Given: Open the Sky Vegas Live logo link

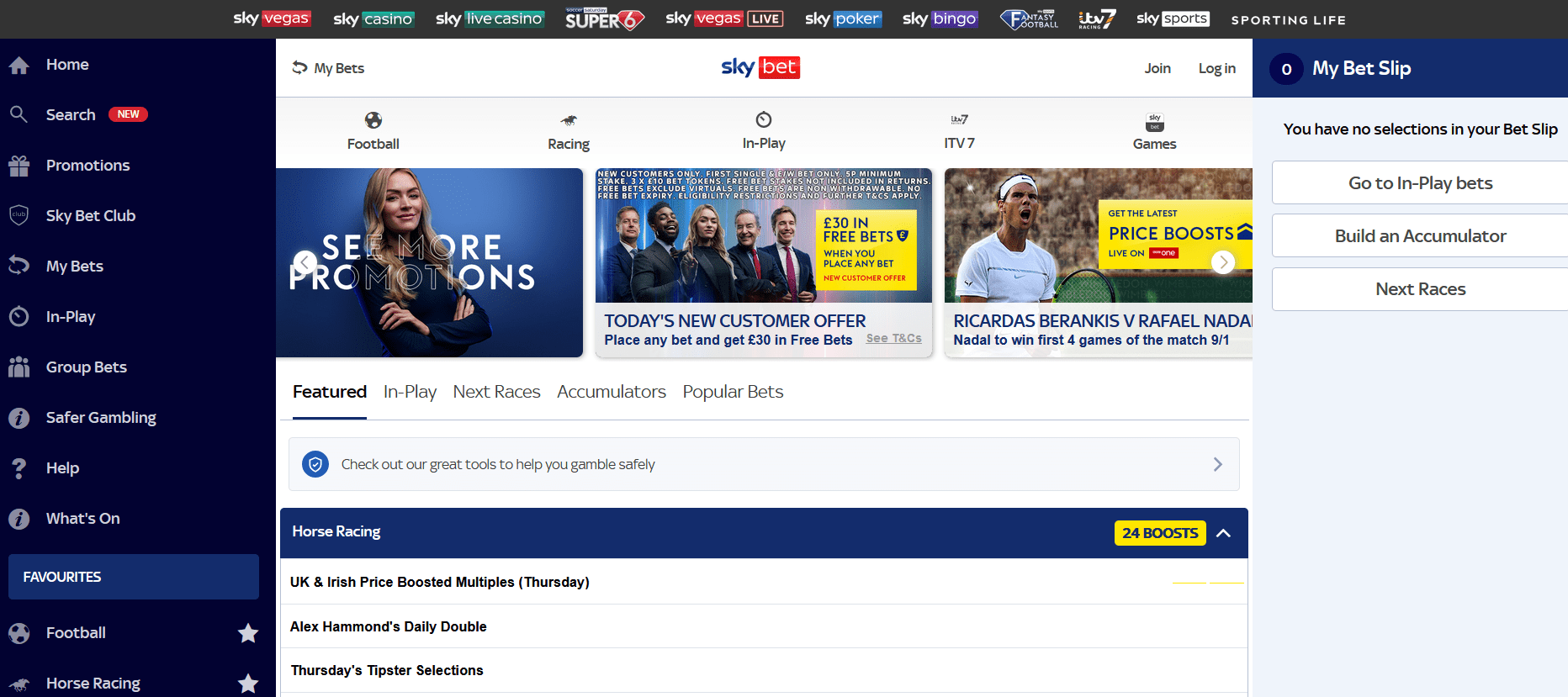Looking at the screenshot, I should [724, 18].
